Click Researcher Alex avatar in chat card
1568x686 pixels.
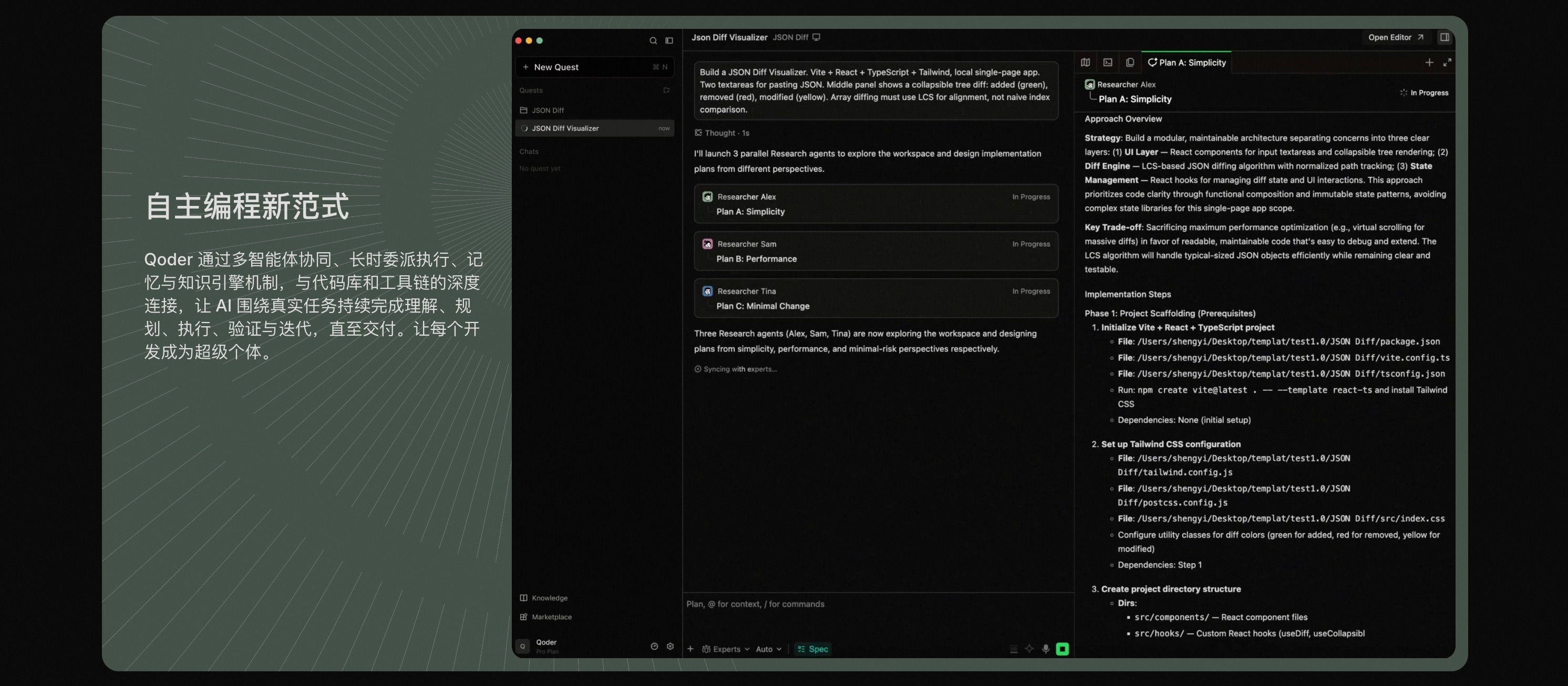pos(707,196)
